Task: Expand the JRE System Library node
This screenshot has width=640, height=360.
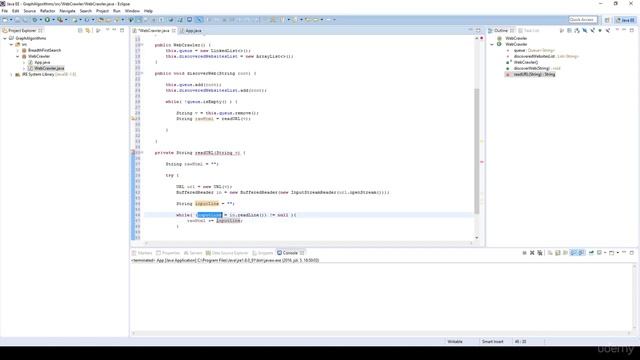Action: 11,74
